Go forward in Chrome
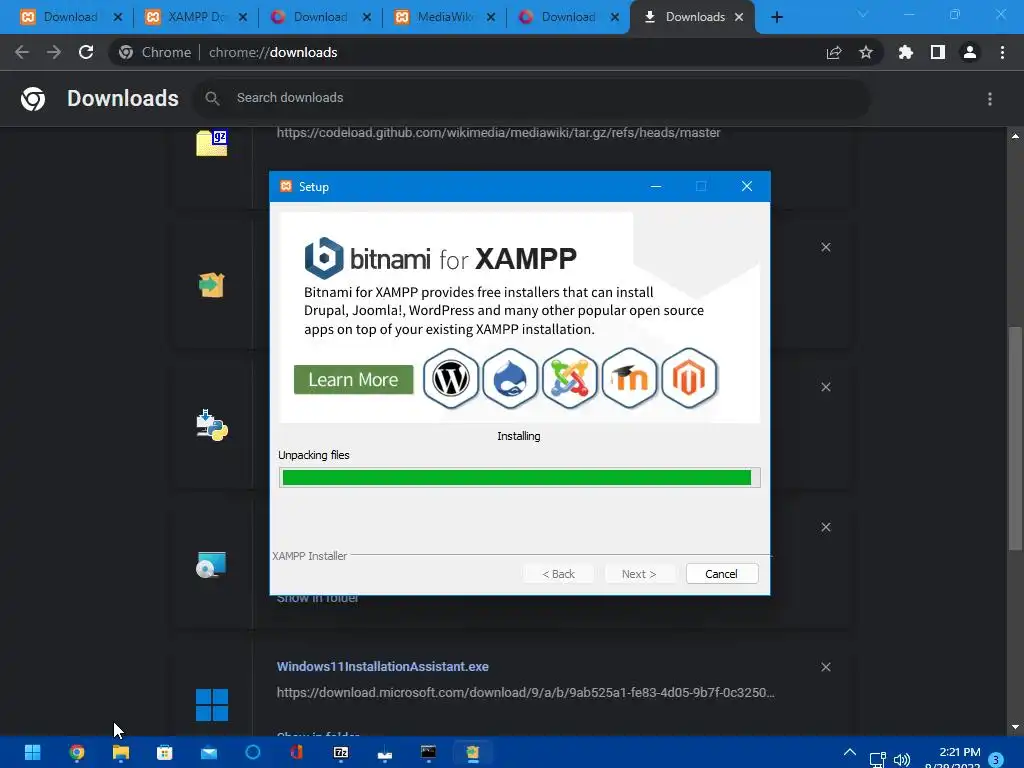The width and height of the screenshot is (1024, 768). point(54,52)
